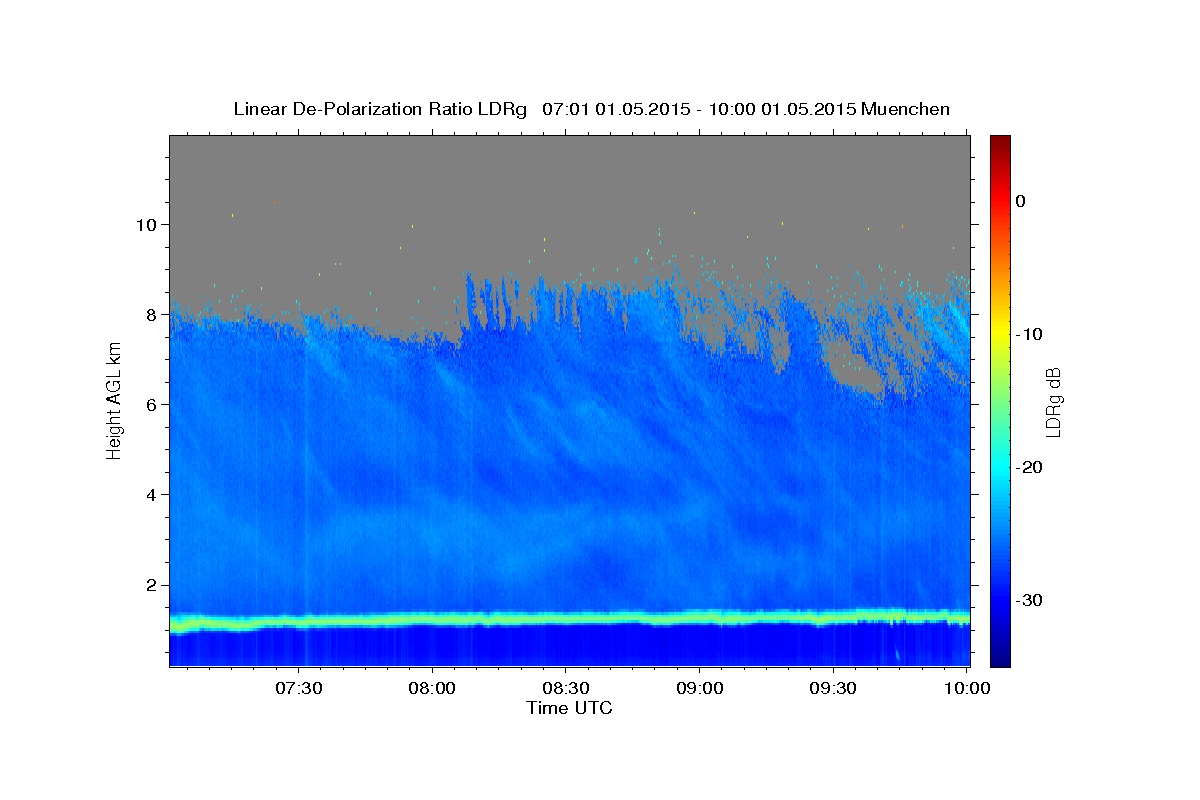Viewport: 1200px width, 800px height.
Task: Click the colorbar value -10
Action: 1028,334
